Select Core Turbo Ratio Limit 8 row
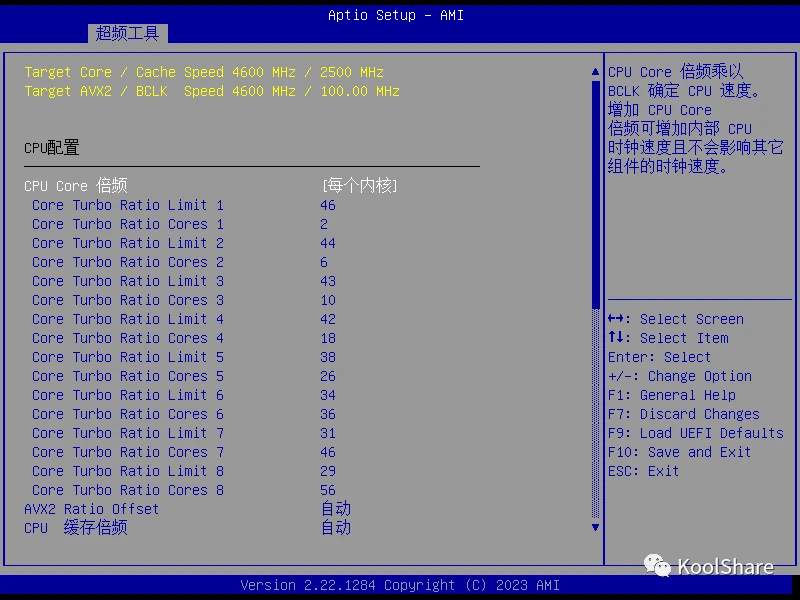800x600 pixels. [x=184, y=471]
